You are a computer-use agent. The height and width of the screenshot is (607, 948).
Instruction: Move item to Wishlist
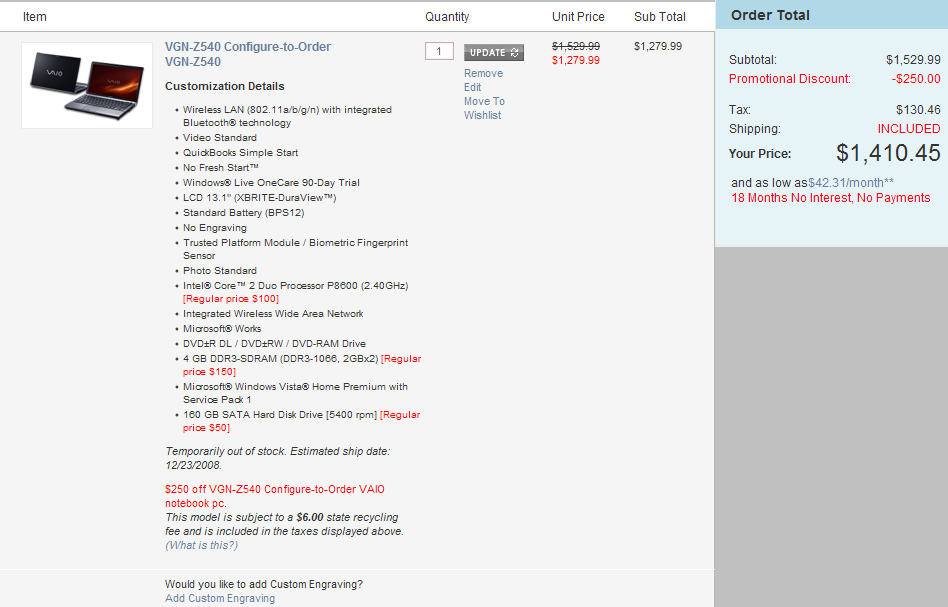(484, 108)
